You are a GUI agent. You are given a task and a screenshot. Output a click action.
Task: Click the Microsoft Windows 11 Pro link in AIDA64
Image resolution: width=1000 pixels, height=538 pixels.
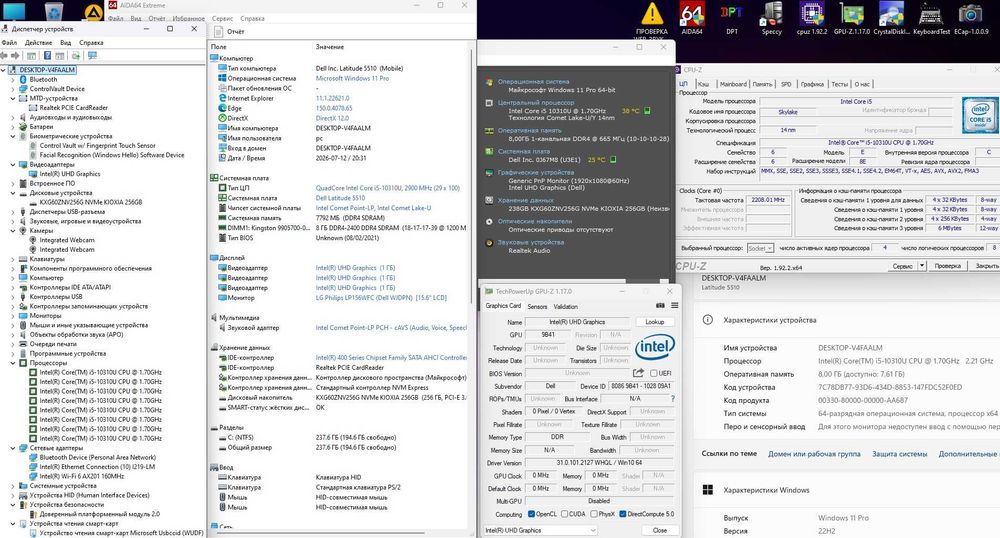pyautogui.click(x=352, y=78)
